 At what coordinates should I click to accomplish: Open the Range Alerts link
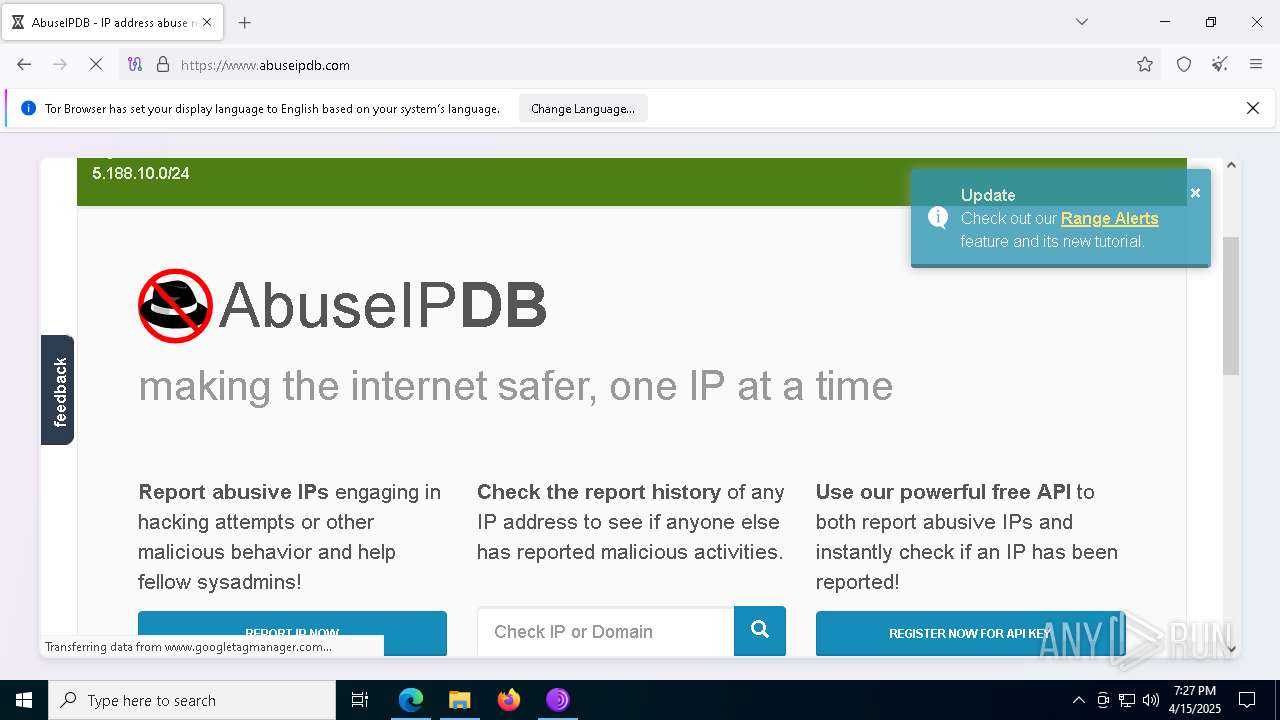click(1109, 218)
